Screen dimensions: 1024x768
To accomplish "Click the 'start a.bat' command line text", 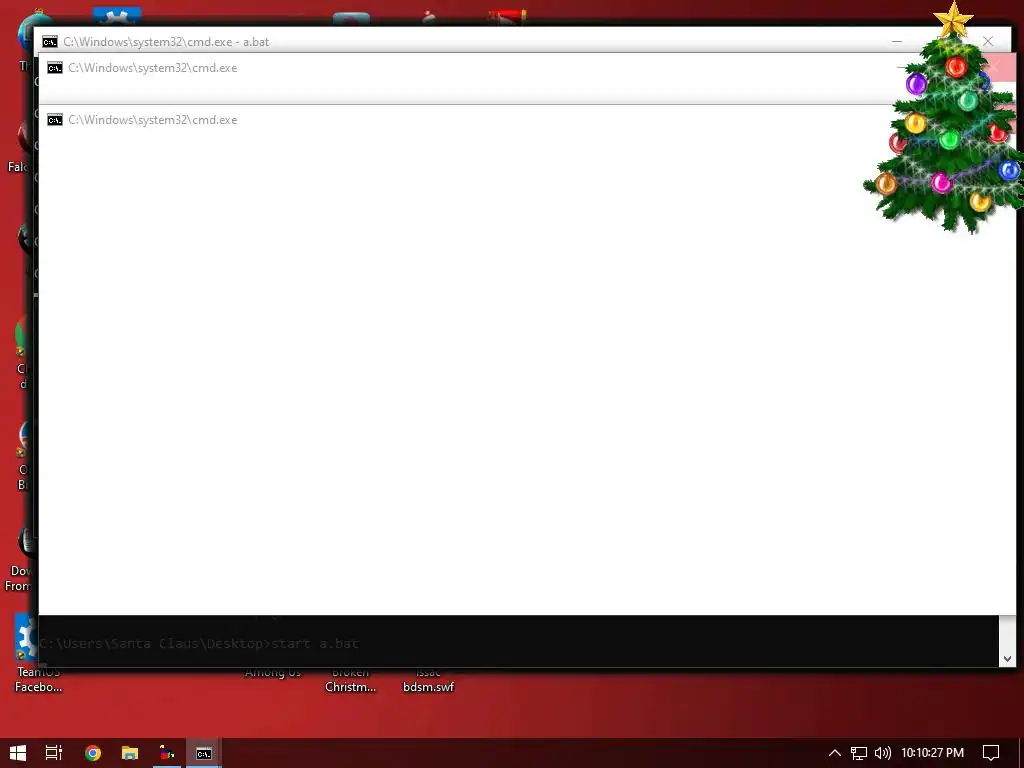I will tap(315, 644).
